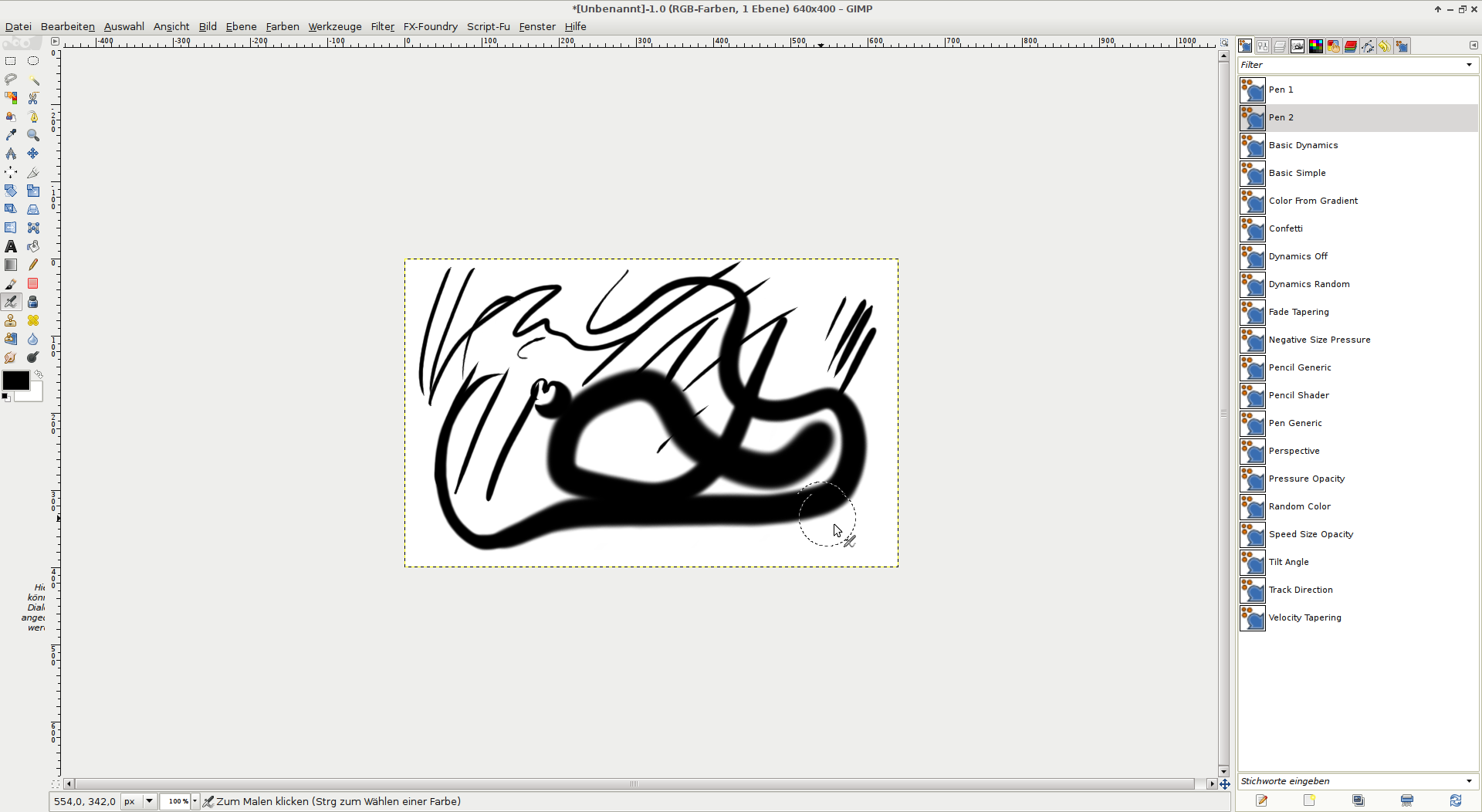Open the Filter dropdown in dynamics panel
1482x812 pixels.
[1468, 65]
